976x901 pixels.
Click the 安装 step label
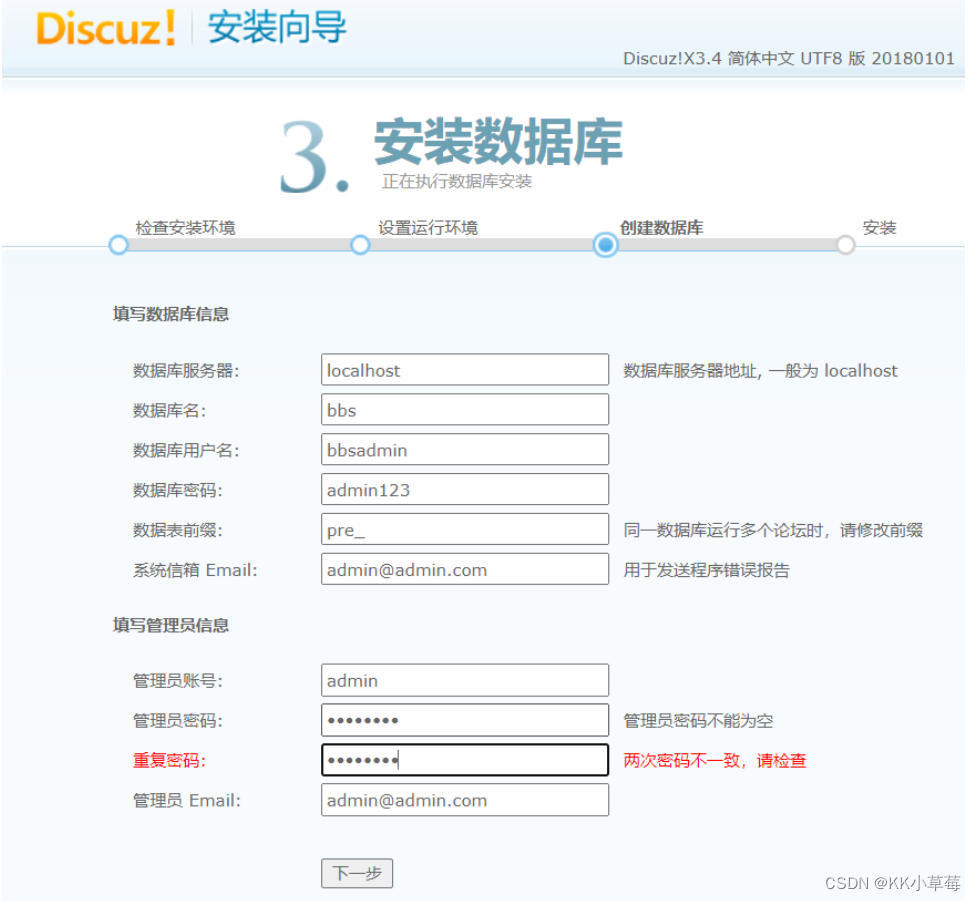(x=879, y=228)
